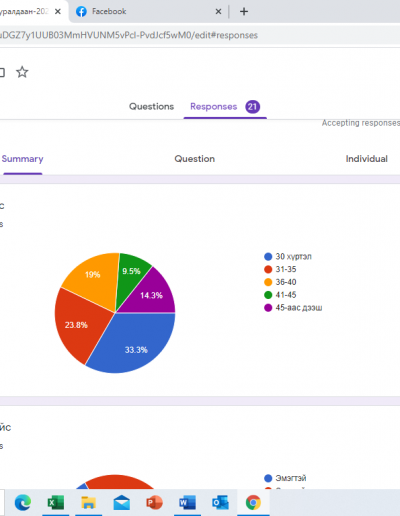Open the Individual responses view

[367, 159]
